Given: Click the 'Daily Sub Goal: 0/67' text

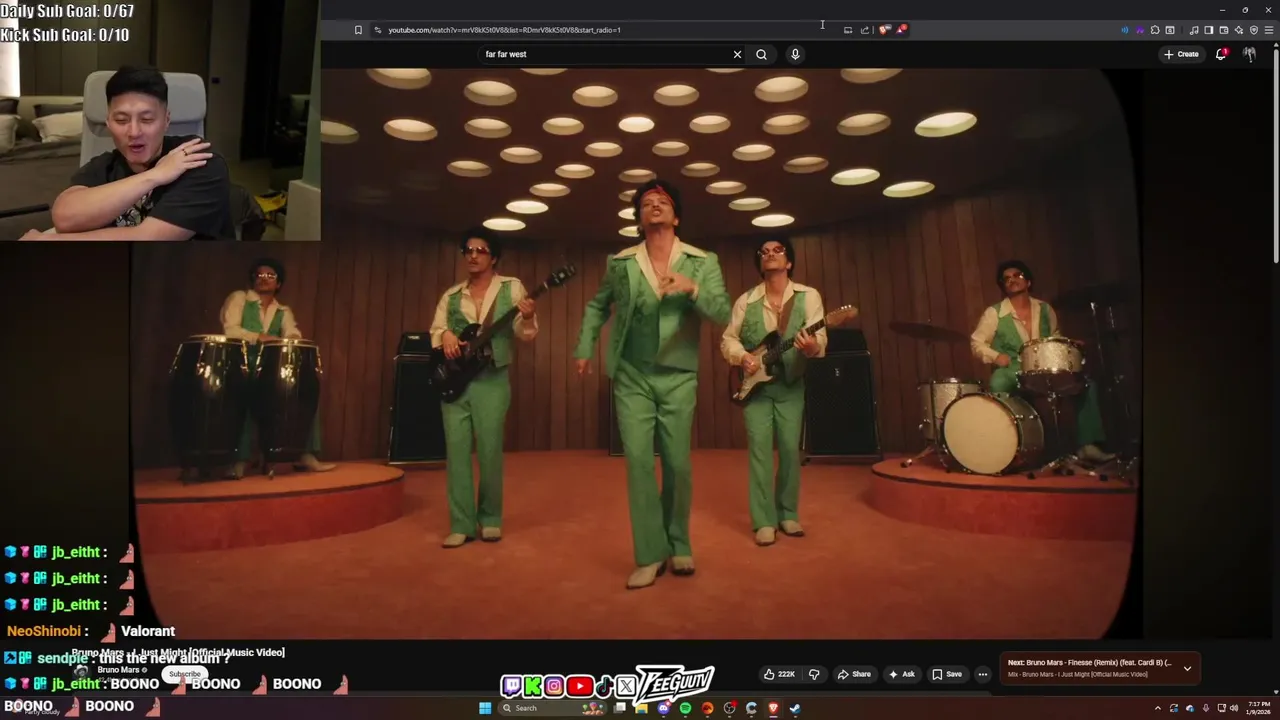Looking at the screenshot, I should point(67,11).
